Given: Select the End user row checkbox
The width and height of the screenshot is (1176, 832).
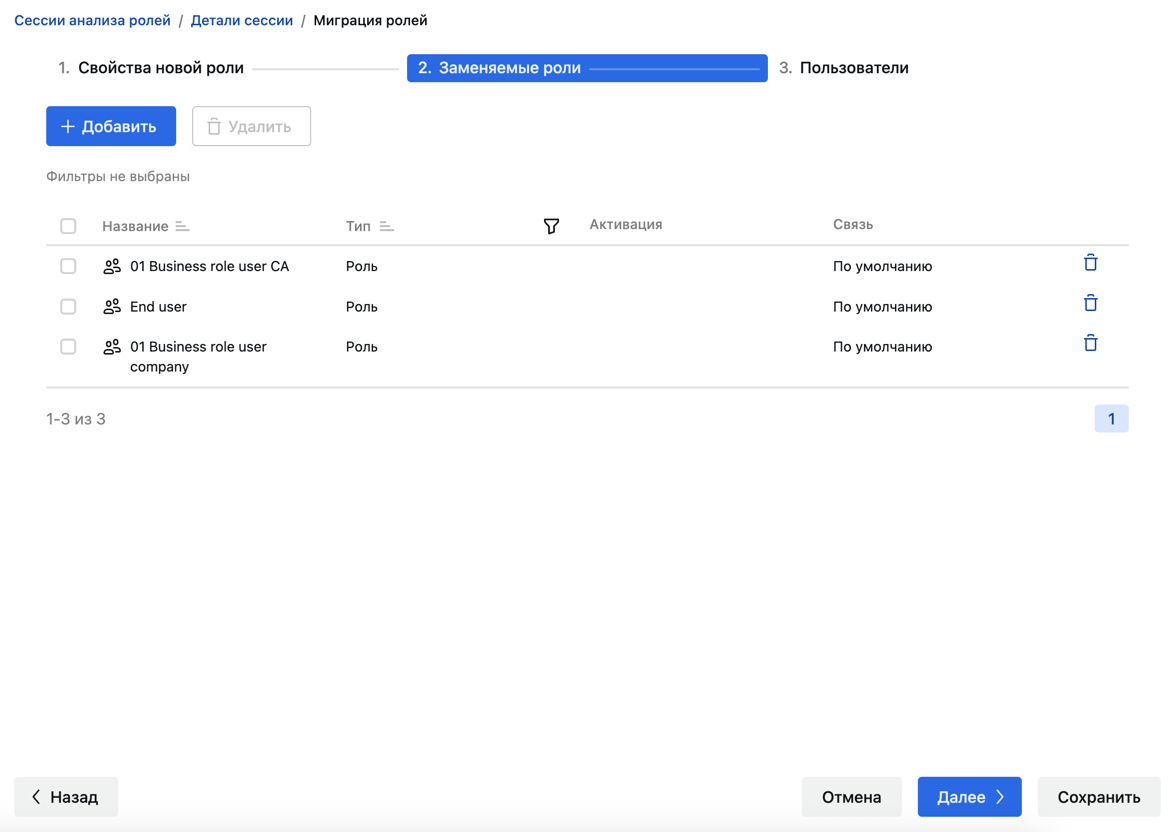Looking at the screenshot, I should tap(68, 306).
